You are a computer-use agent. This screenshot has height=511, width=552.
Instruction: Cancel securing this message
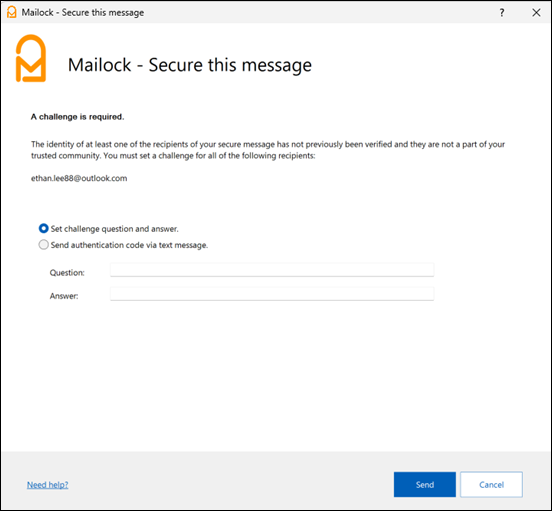[491, 485]
